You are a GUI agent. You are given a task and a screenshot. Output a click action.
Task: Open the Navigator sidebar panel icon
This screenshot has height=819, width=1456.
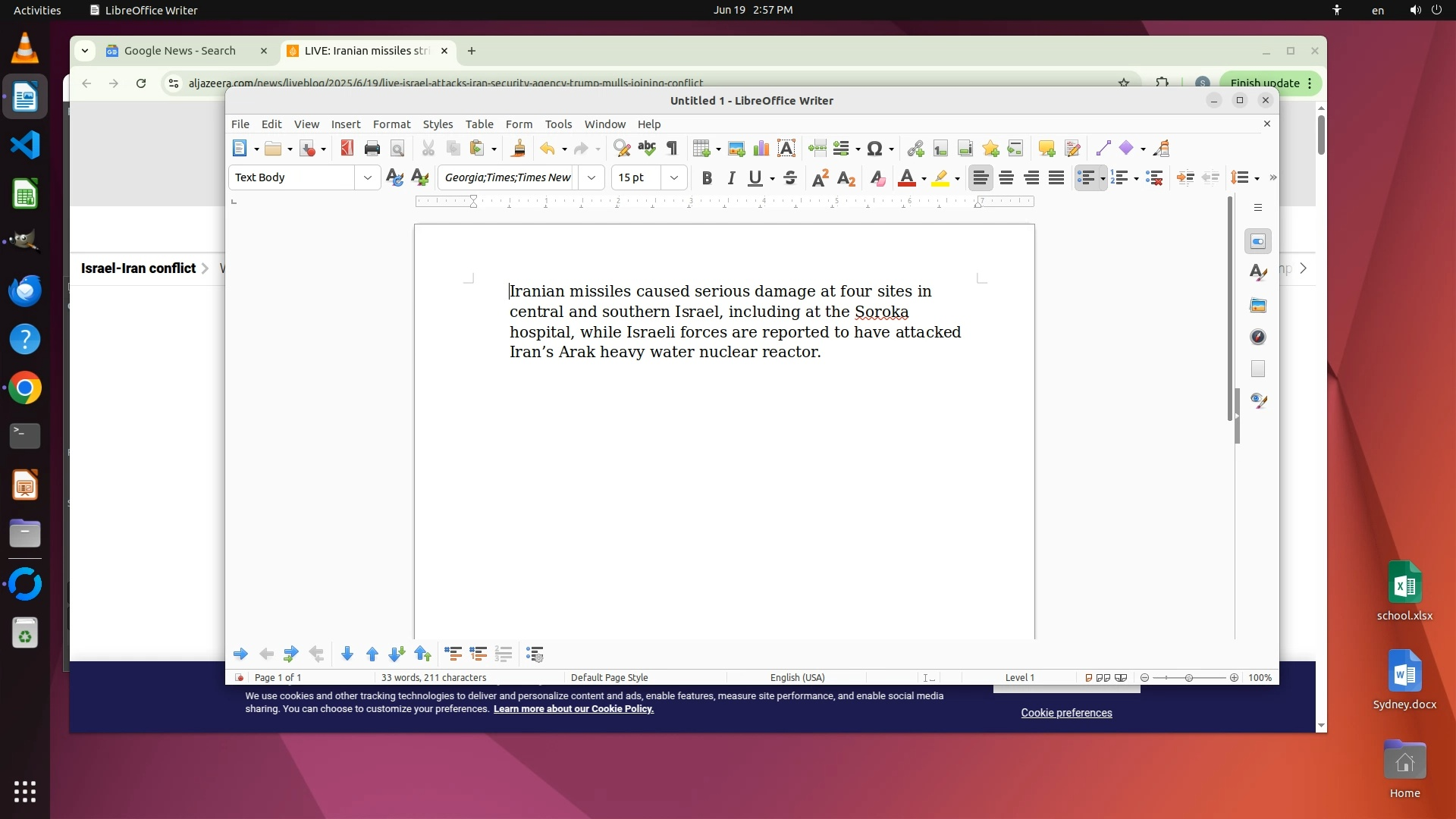pos(1258,337)
